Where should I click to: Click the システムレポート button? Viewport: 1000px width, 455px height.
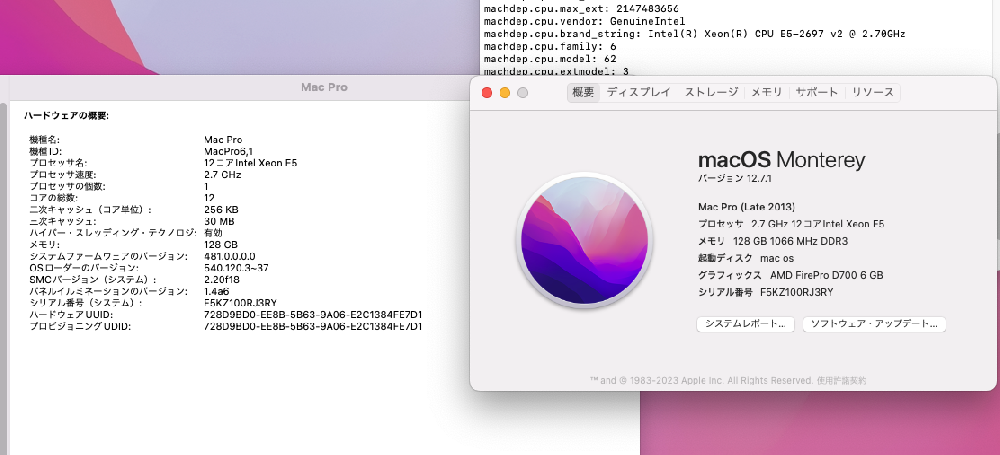click(x=745, y=324)
